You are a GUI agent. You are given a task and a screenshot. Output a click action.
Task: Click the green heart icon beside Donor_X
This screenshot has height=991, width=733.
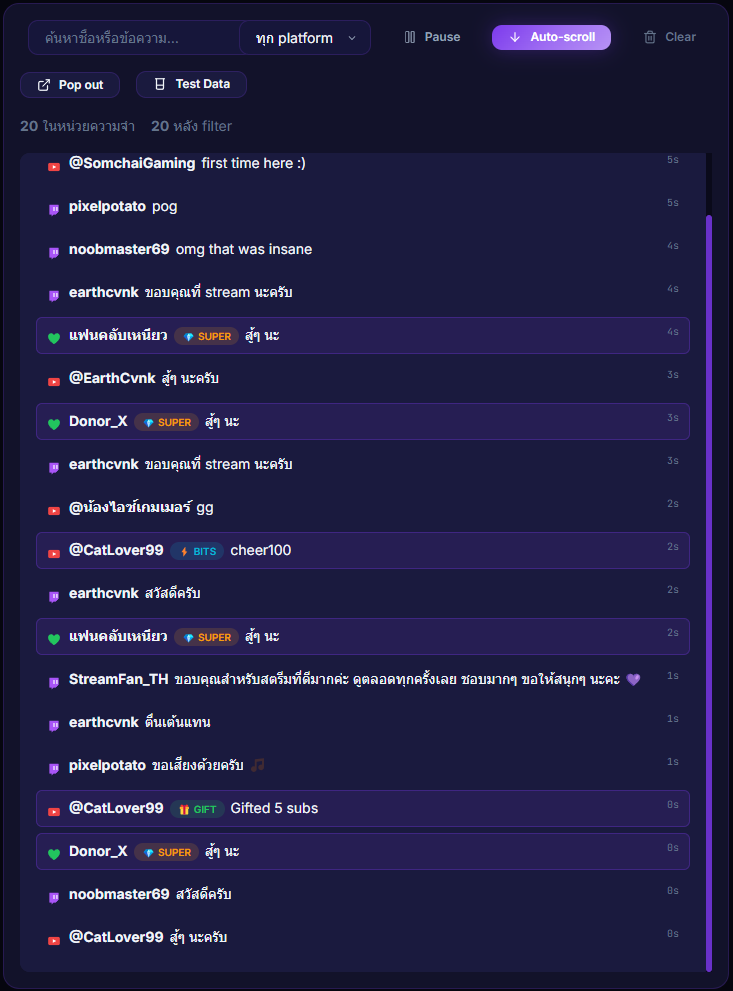[53, 421]
